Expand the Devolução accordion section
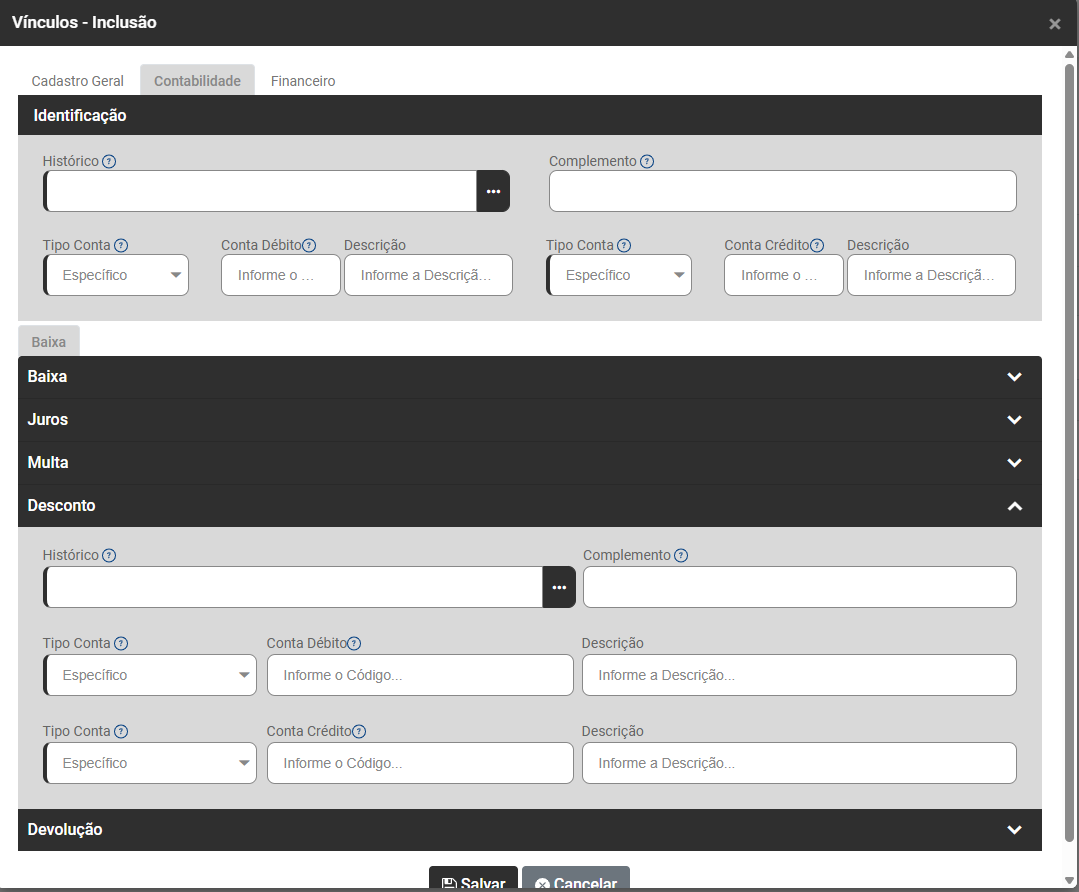1079x892 pixels. click(530, 829)
